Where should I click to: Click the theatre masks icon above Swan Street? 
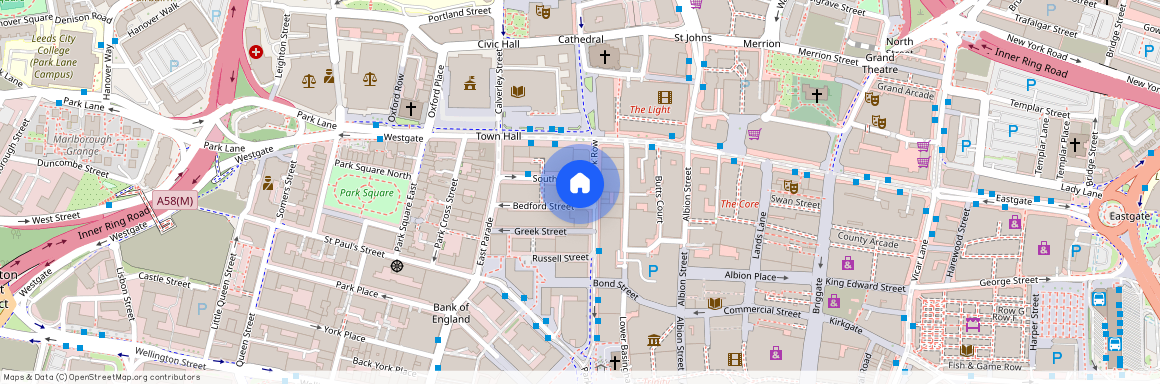point(790,186)
